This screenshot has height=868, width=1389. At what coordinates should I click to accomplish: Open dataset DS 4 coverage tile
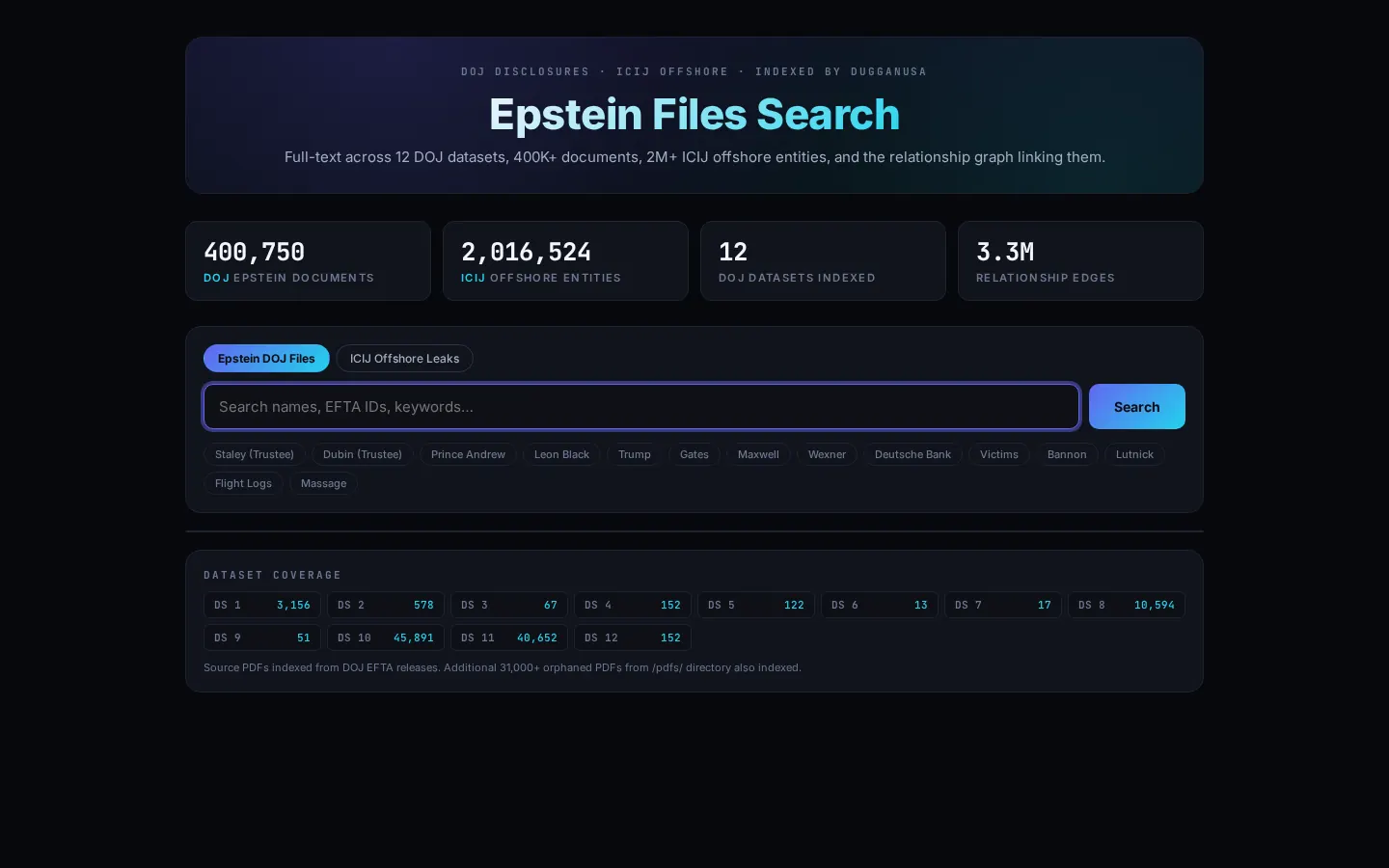633,605
